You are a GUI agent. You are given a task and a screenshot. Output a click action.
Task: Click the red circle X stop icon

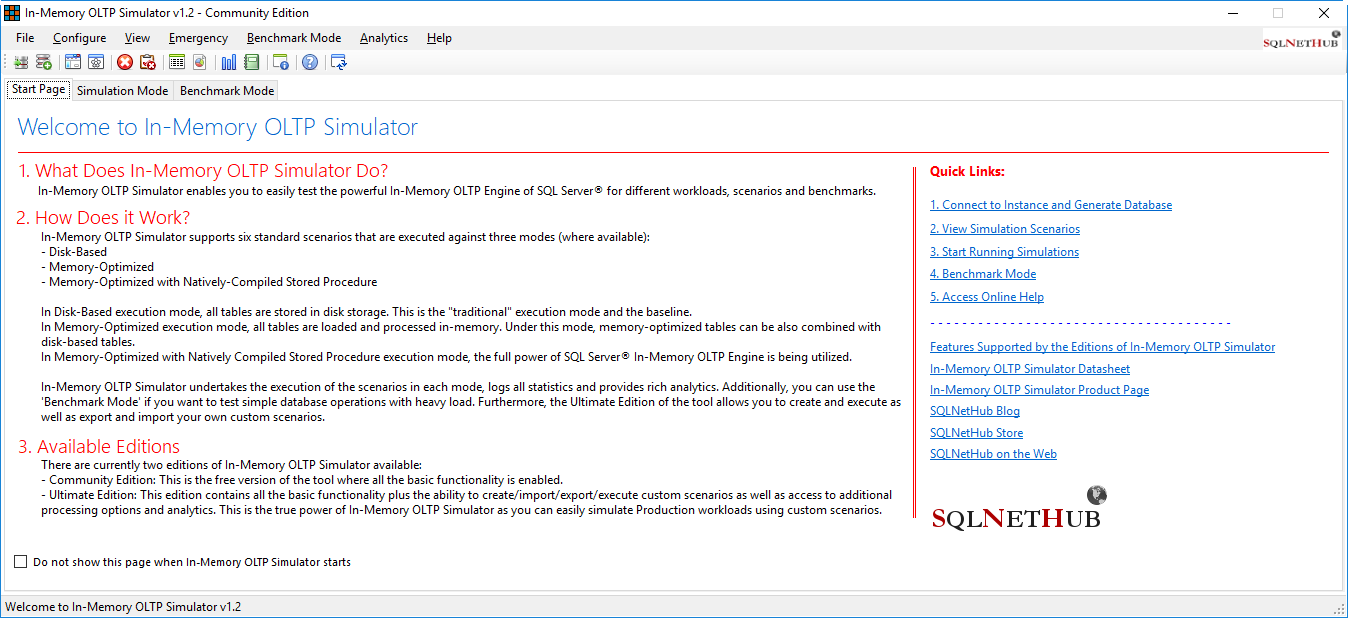(x=125, y=62)
